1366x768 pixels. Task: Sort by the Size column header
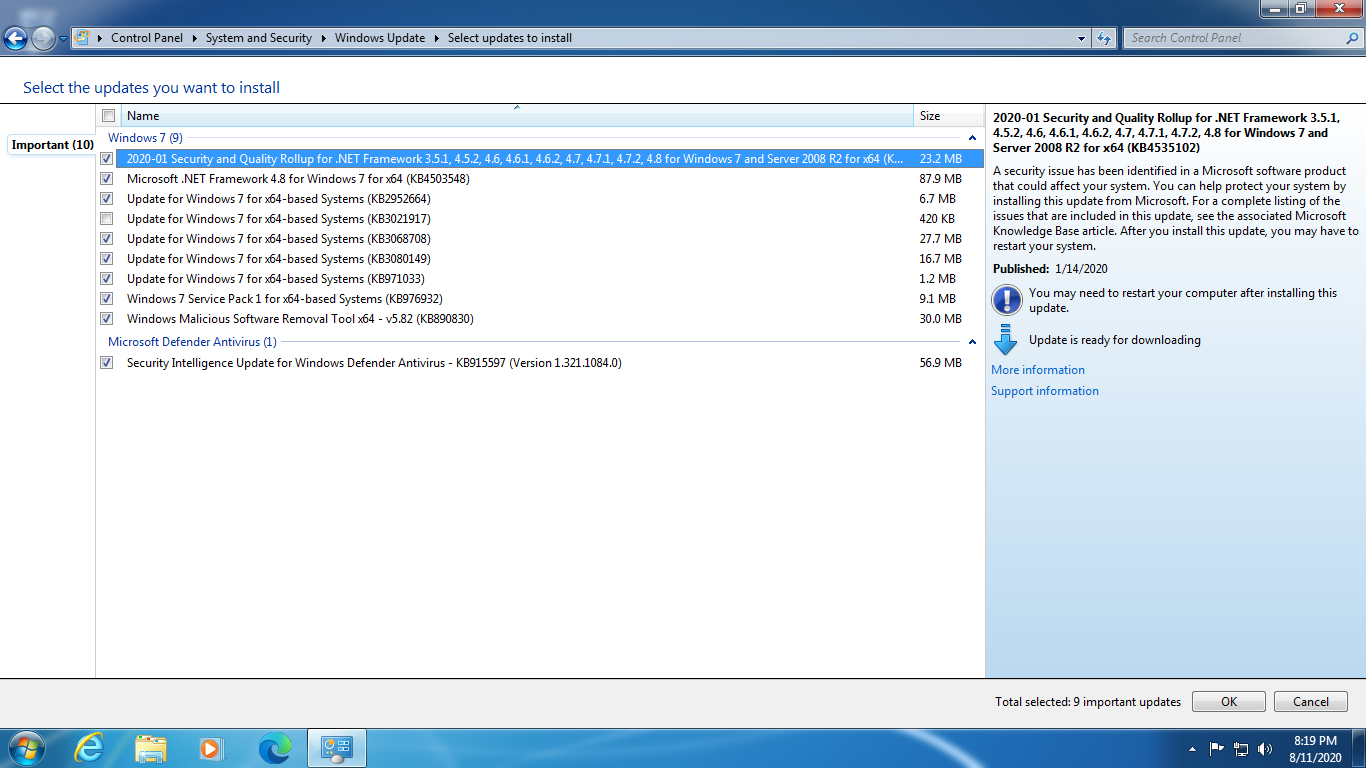click(948, 116)
